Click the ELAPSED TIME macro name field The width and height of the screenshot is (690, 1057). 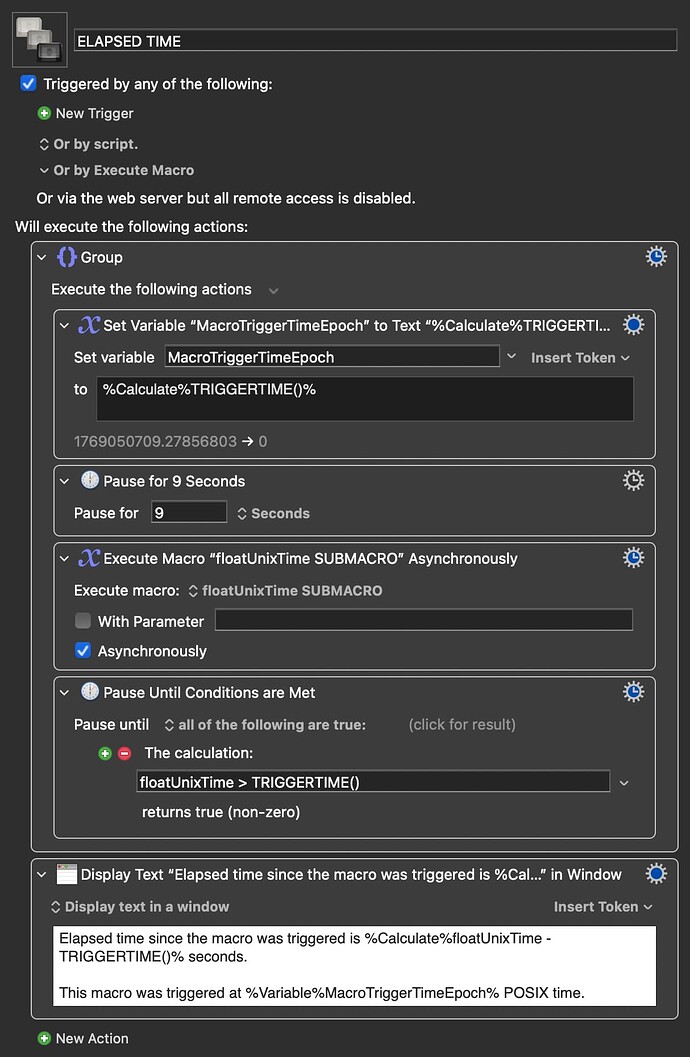pos(375,41)
